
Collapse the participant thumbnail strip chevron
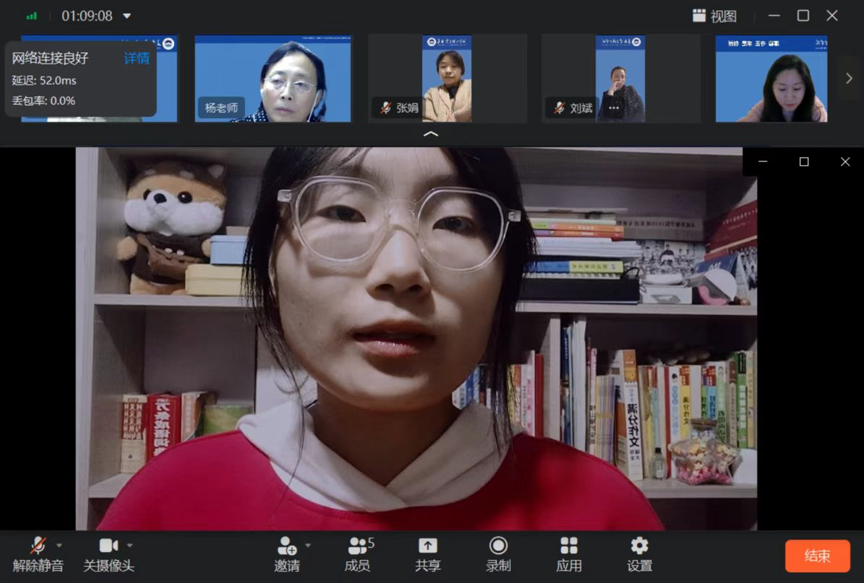(431, 133)
